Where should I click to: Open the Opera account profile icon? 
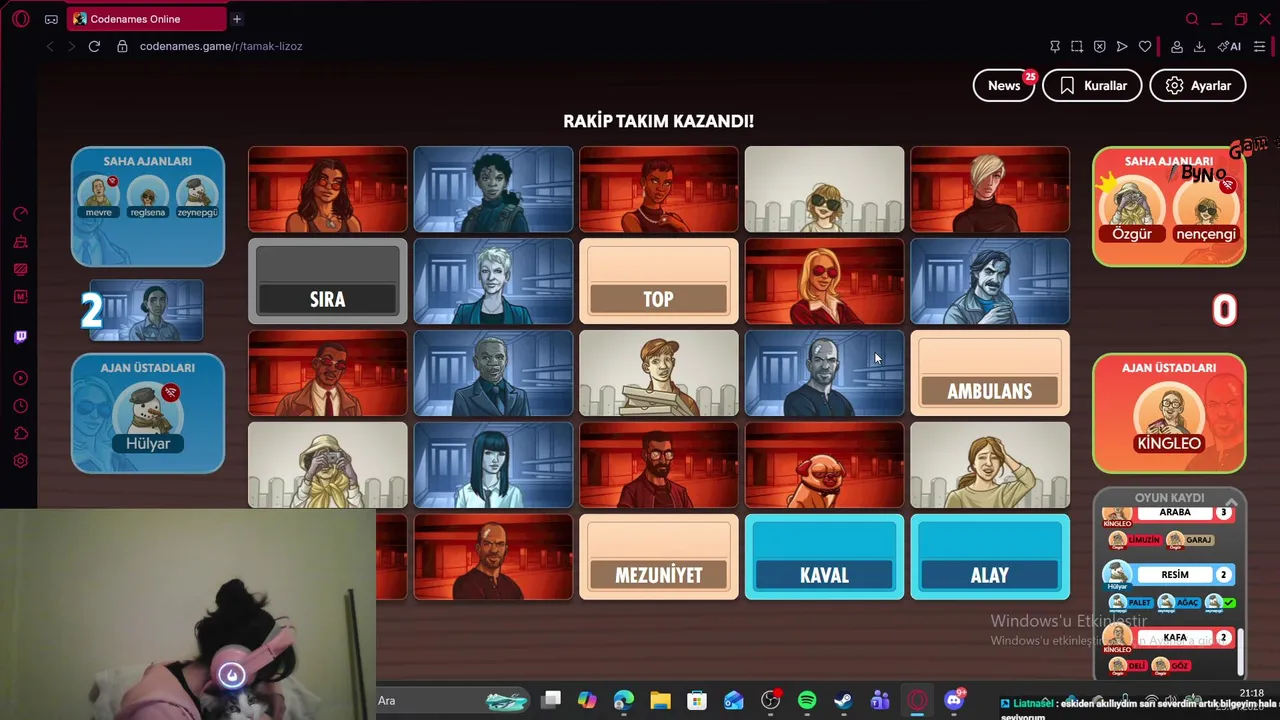pos(1177,46)
